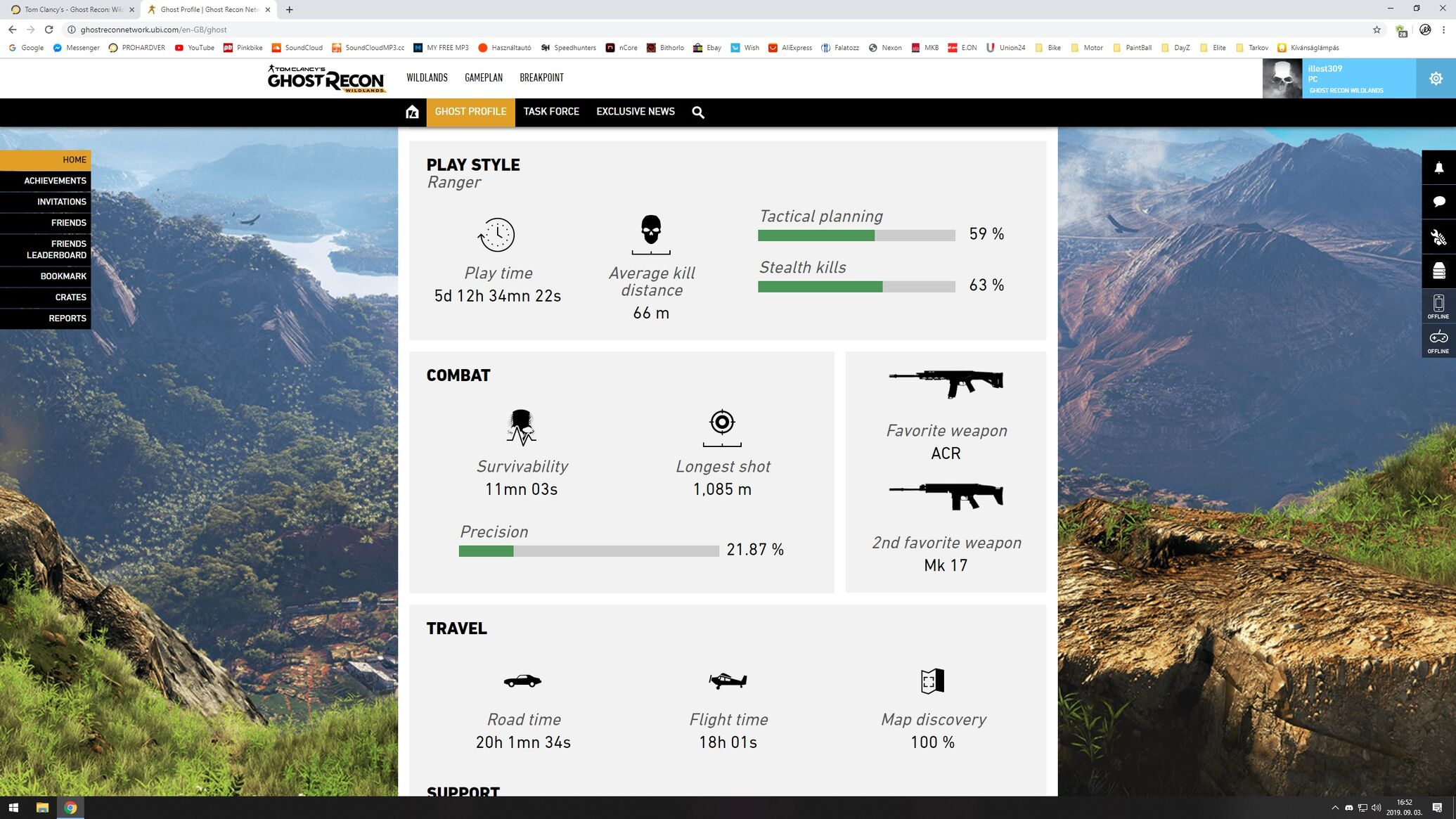The width and height of the screenshot is (1456, 819).
Task: Open the Speedhunters bookmark
Action: click(568, 48)
